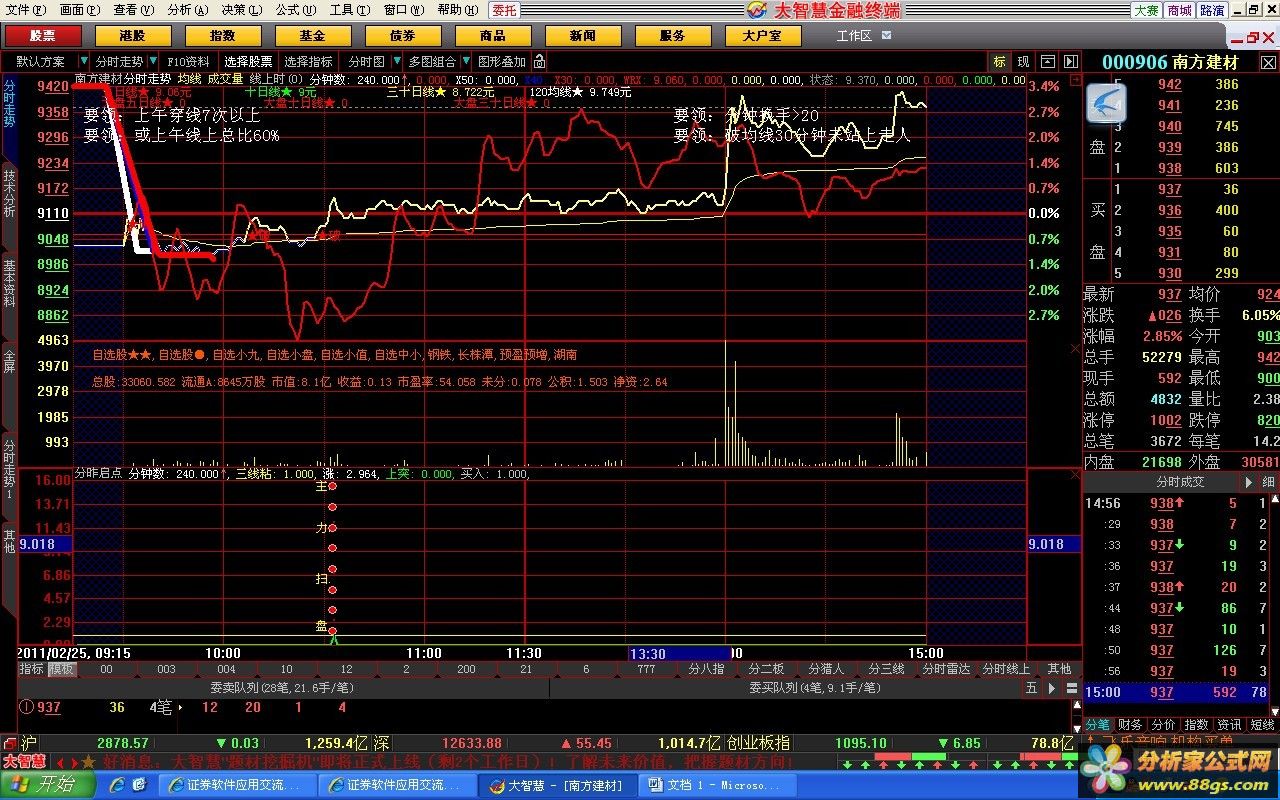Open the 路演 link button

coord(1212,10)
